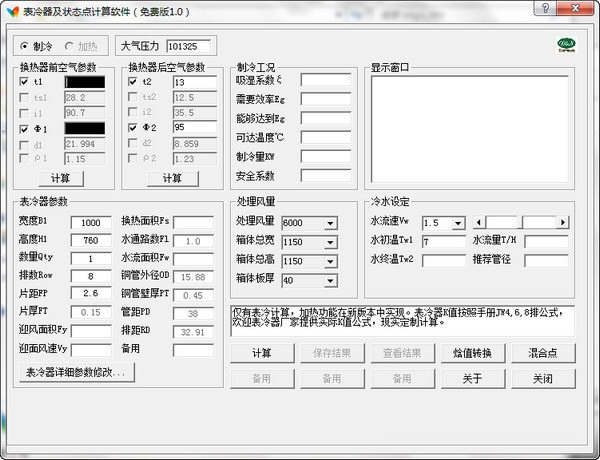
Task: Click the app icon in title bar
Action: pos(11,10)
